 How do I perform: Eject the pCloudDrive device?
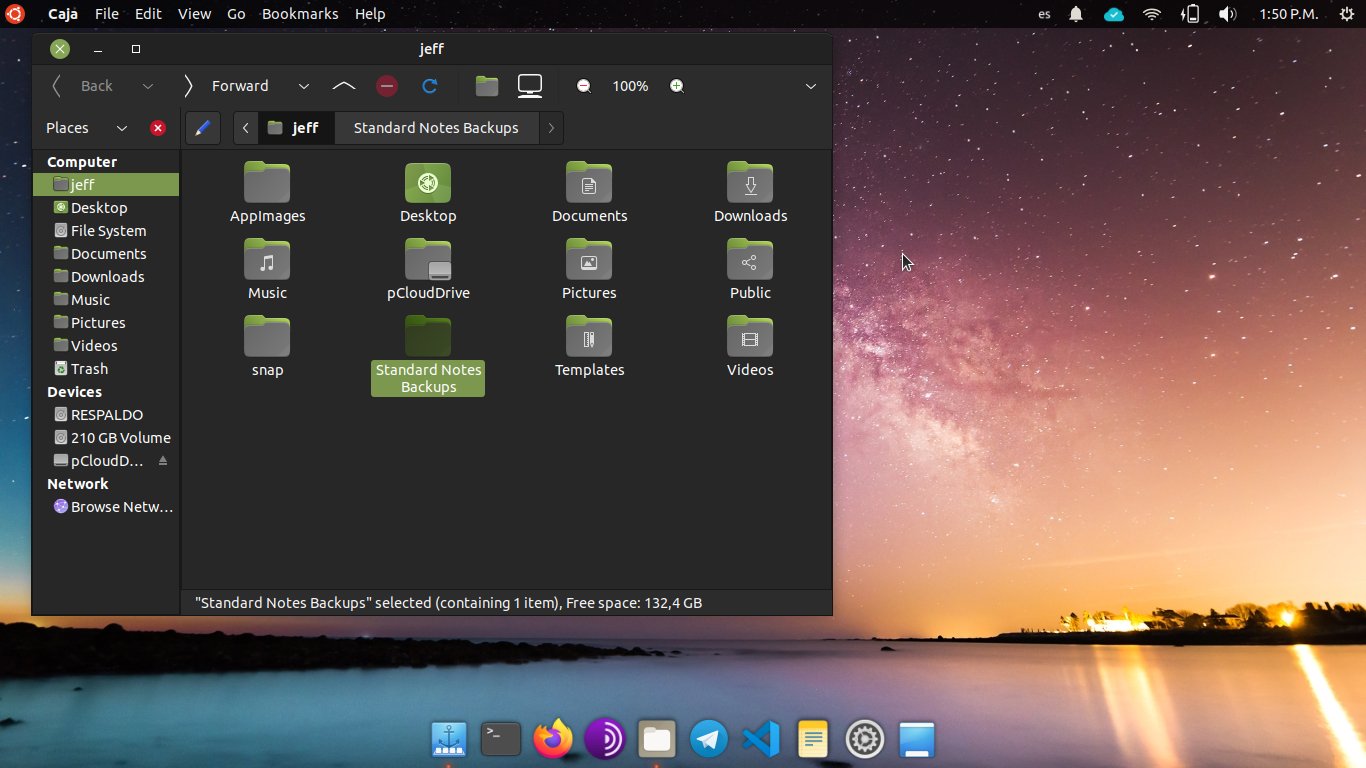(x=163, y=461)
